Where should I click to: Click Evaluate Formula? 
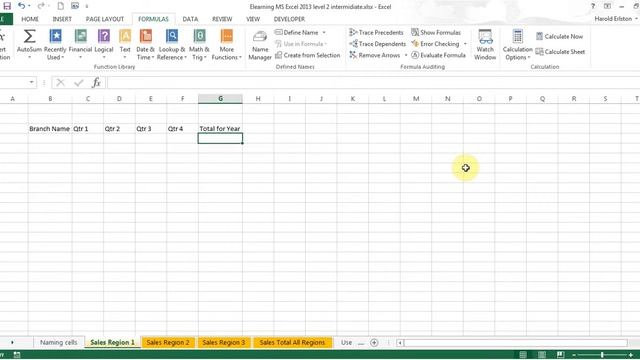pyautogui.click(x=438, y=55)
